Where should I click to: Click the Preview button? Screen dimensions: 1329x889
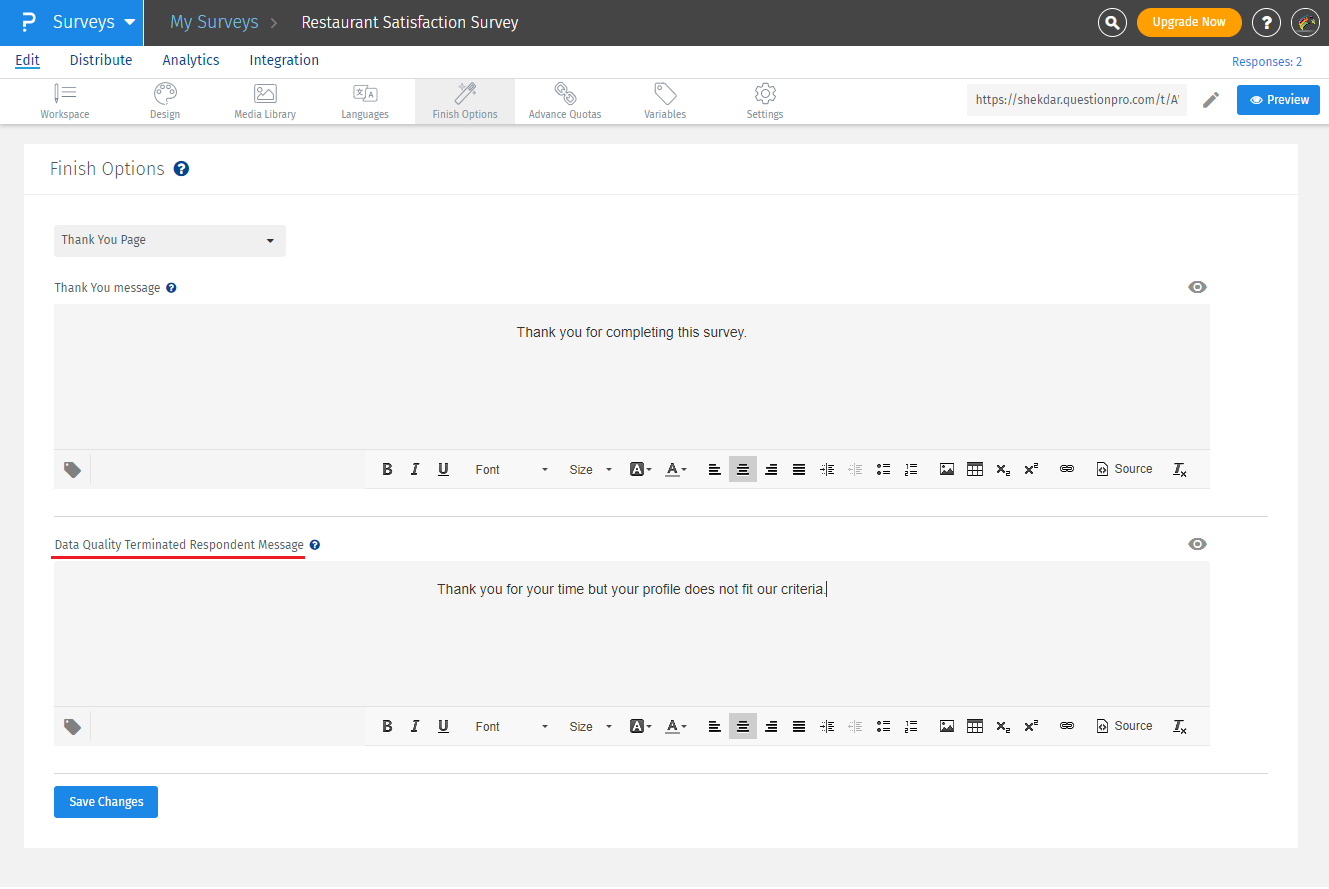click(1279, 100)
